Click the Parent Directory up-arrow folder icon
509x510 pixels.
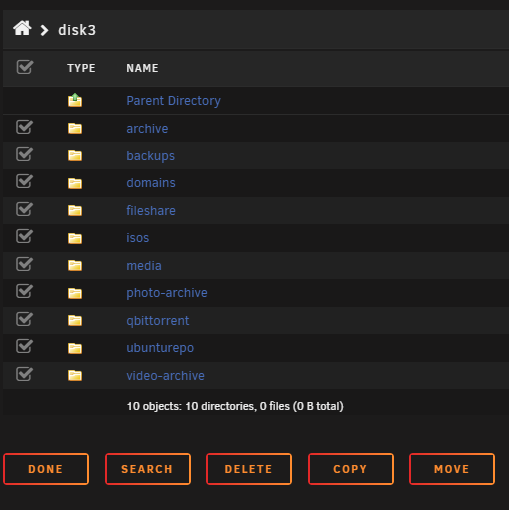click(x=75, y=100)
